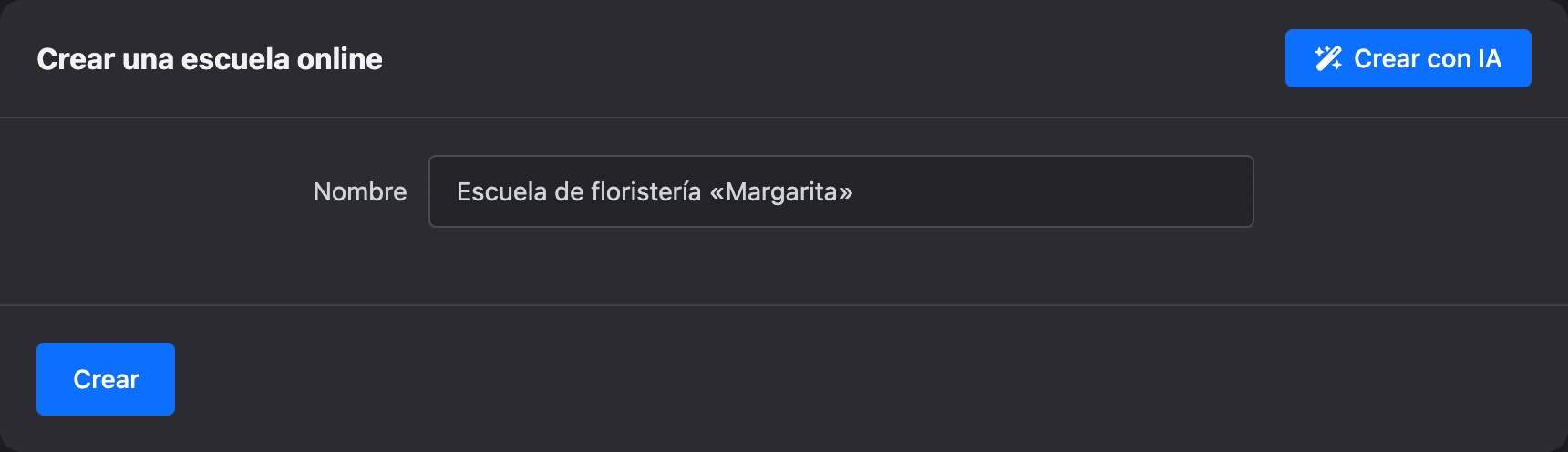Click the magic wand sparkle icon
The width and height of the screenshot is (1568, 452).
pos(1328,58)
